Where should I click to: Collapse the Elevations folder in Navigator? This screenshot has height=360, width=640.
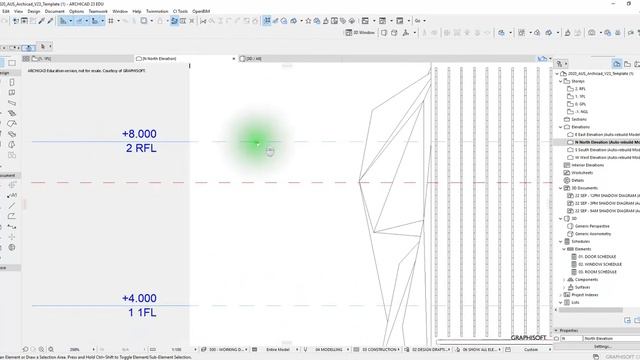(x=560, y=127)
